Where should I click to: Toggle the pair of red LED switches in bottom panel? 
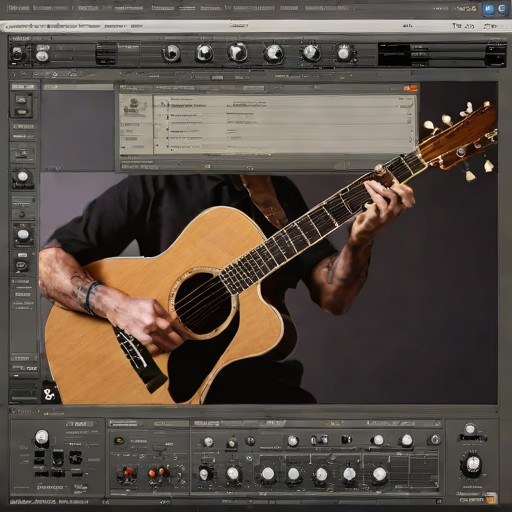coord(158,472)
